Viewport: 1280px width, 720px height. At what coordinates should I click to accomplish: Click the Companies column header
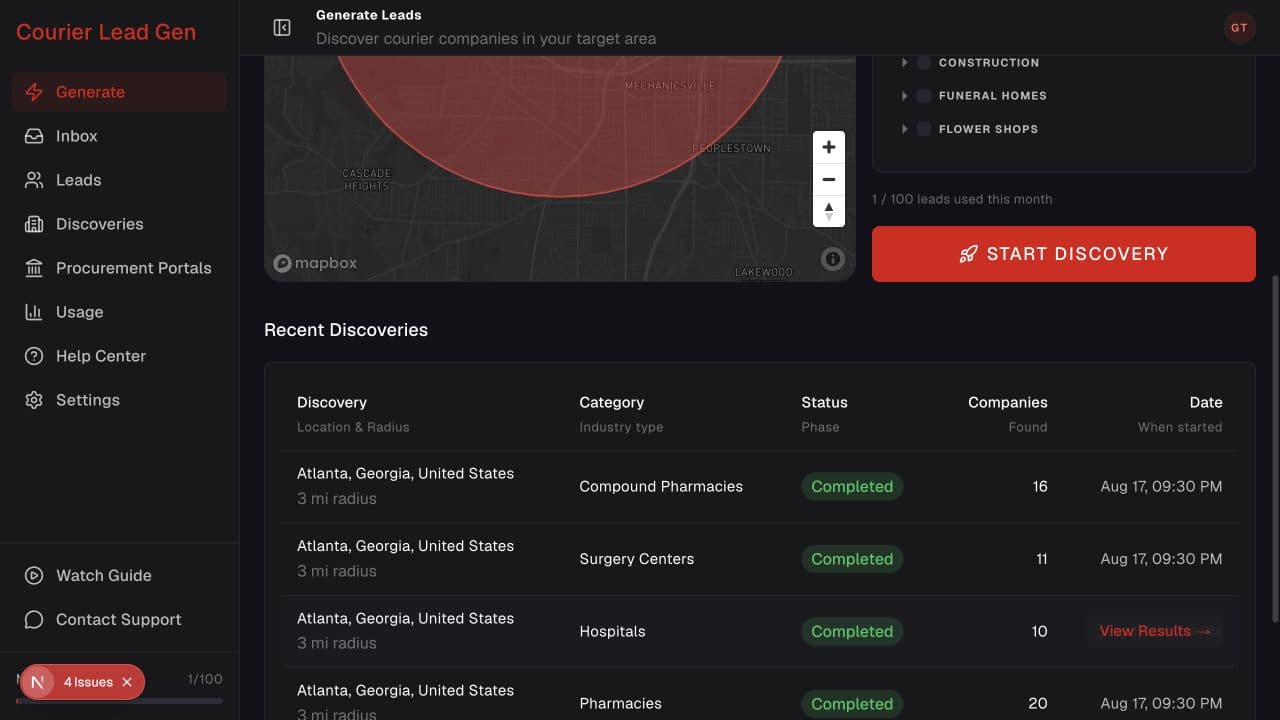(x=1008, y=403)
